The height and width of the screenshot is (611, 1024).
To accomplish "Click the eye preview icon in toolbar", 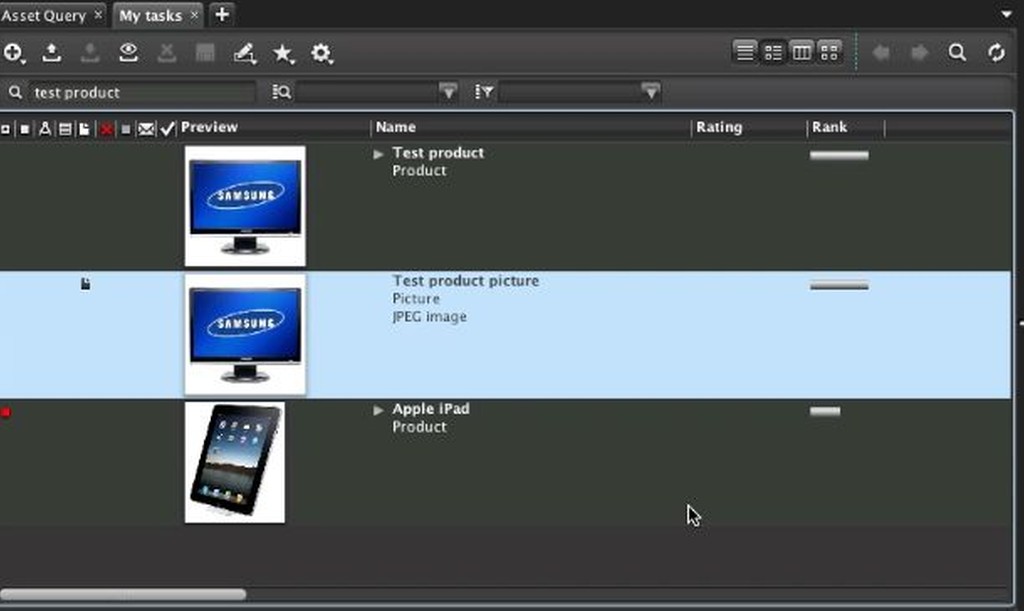I will click(128, 53).
